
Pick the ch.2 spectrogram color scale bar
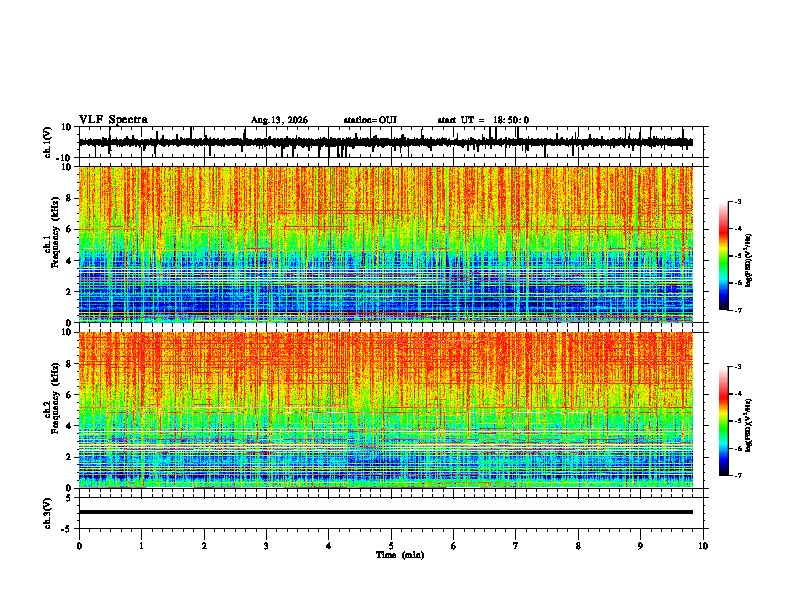click(724, 421)
